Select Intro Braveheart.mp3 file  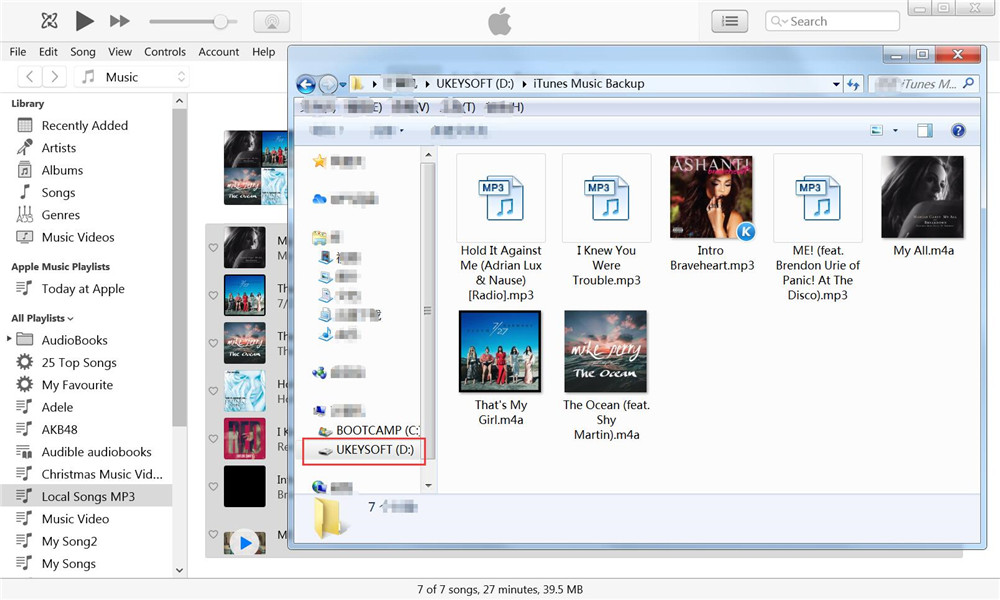(x=712, y=214)
